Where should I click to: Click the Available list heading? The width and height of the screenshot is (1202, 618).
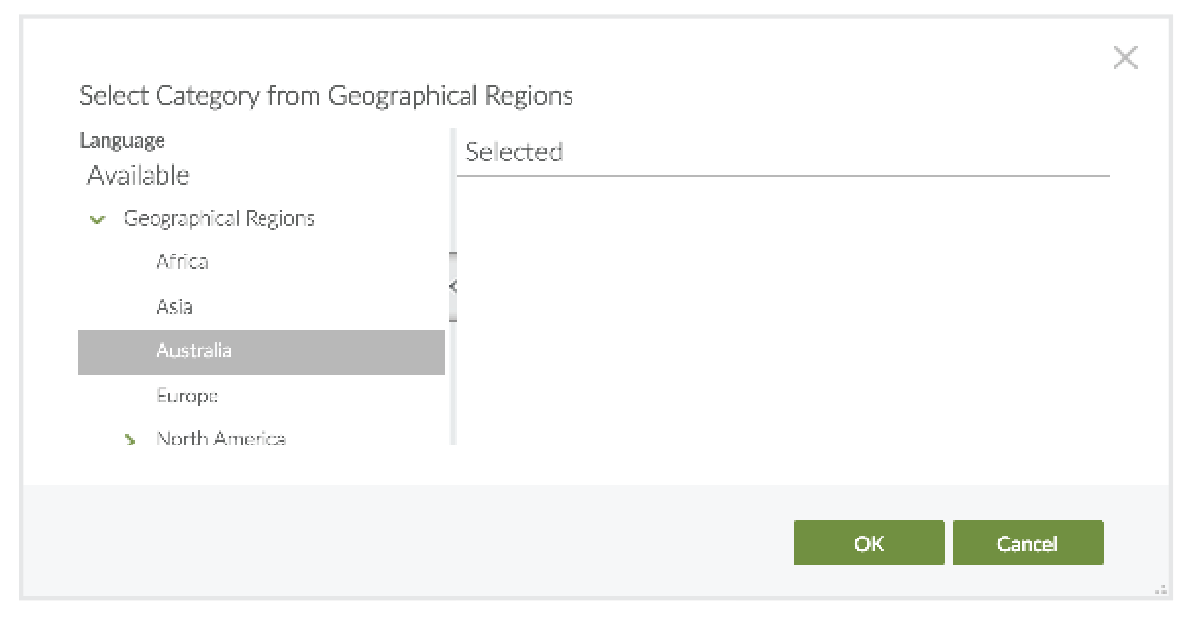138,176
